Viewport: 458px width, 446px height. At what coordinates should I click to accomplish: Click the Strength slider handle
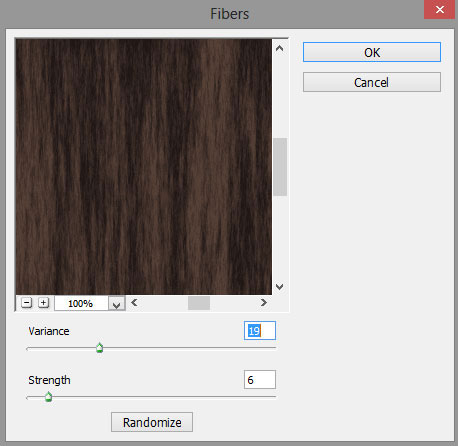49,397
